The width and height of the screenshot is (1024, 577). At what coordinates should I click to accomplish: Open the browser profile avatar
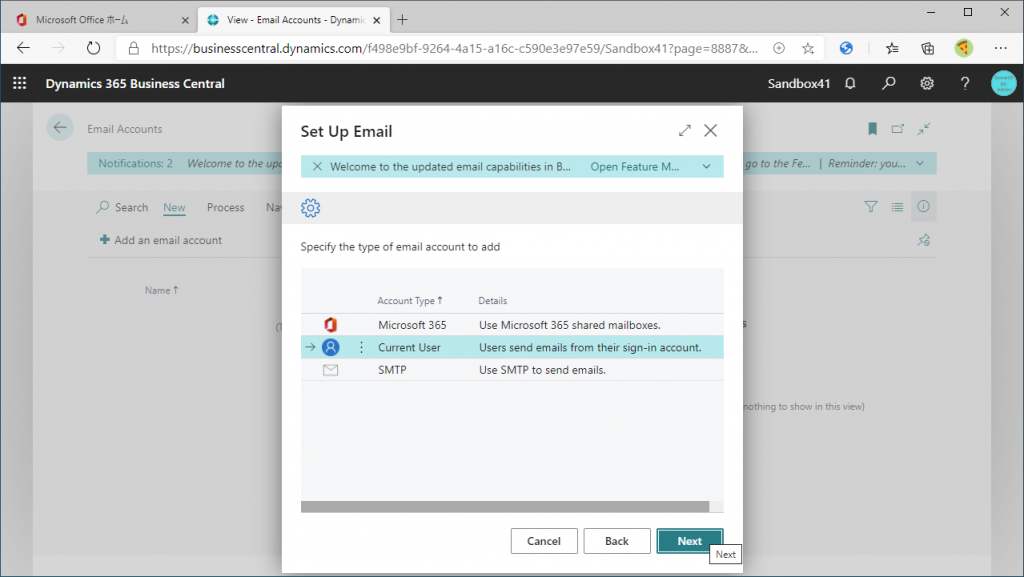coord(963,48)
